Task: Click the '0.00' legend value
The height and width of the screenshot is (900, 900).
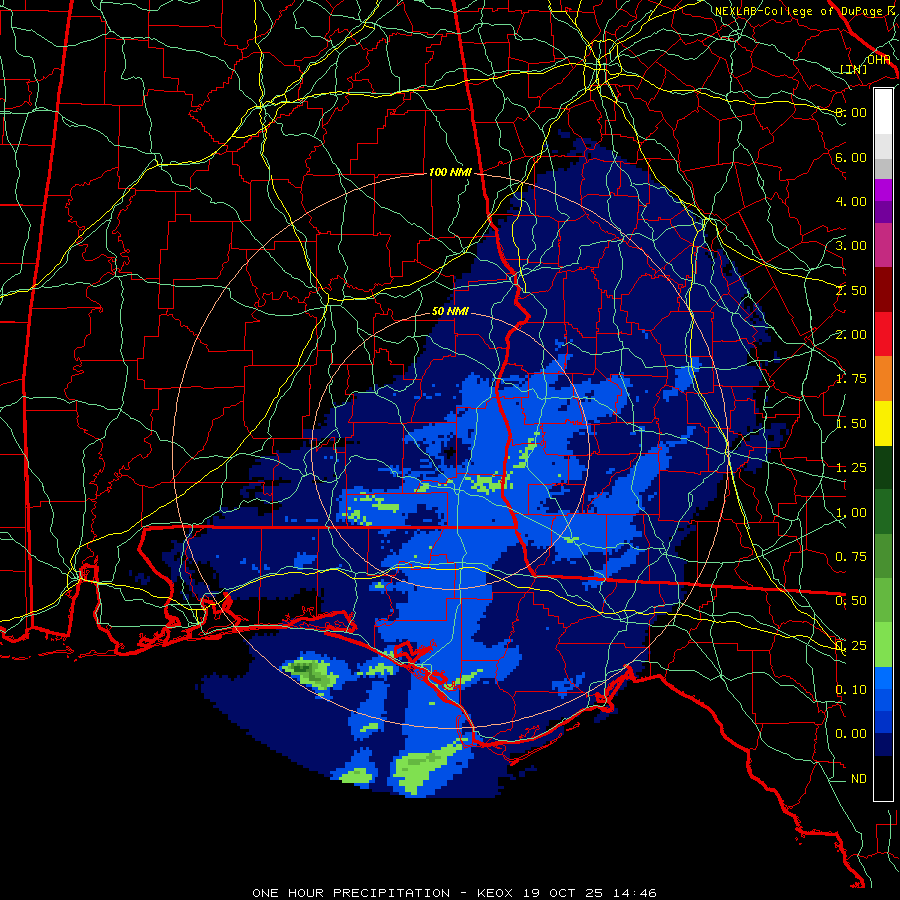Action: coord(851,734)
